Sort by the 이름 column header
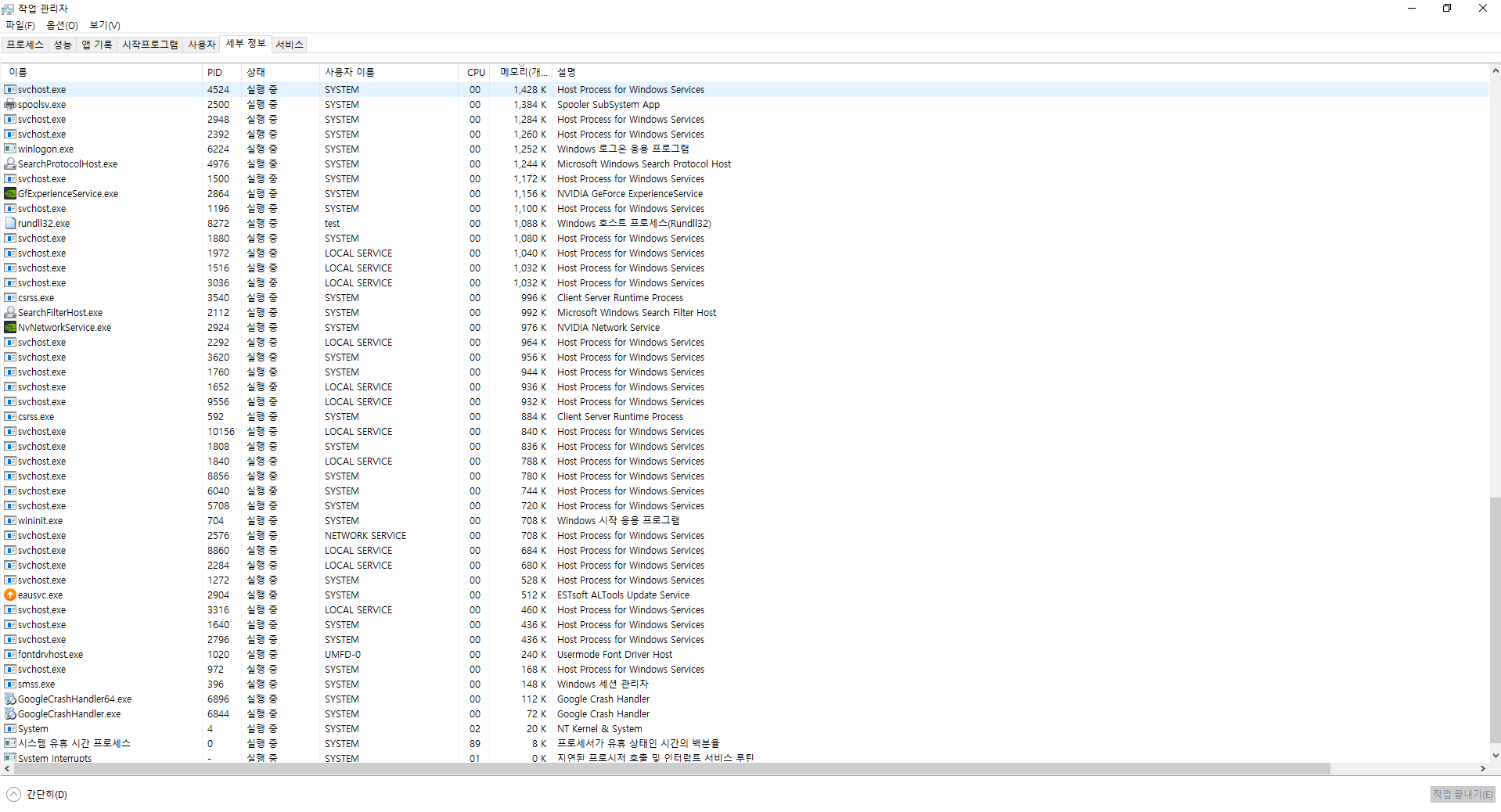The height and width of the screenshot is (812, 1501). click(x=102, y=72)
